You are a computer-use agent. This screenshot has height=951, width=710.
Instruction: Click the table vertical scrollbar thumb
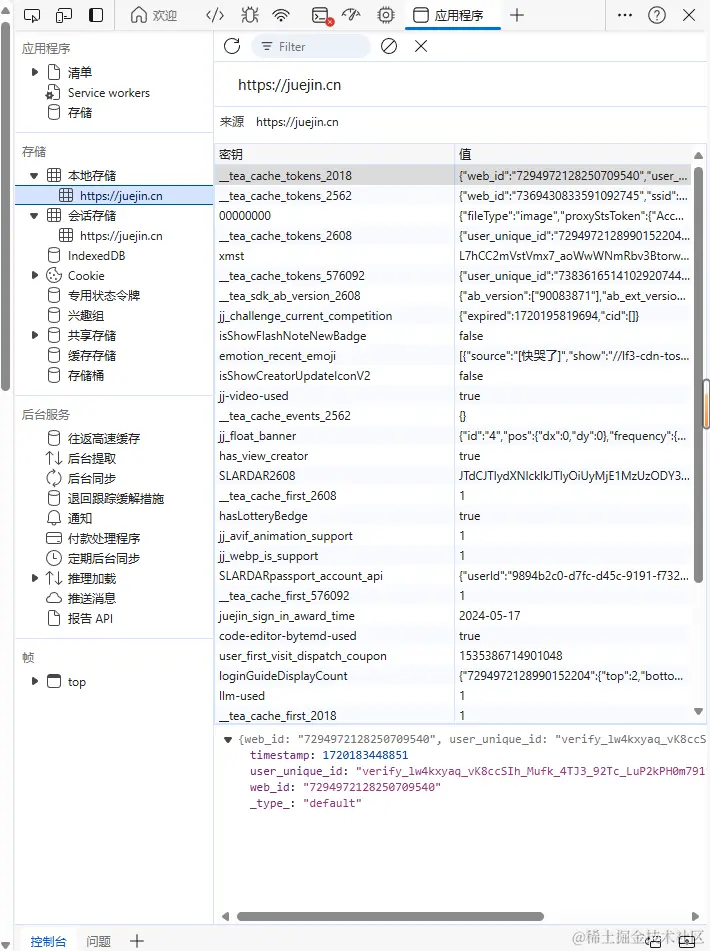[698, 375]
